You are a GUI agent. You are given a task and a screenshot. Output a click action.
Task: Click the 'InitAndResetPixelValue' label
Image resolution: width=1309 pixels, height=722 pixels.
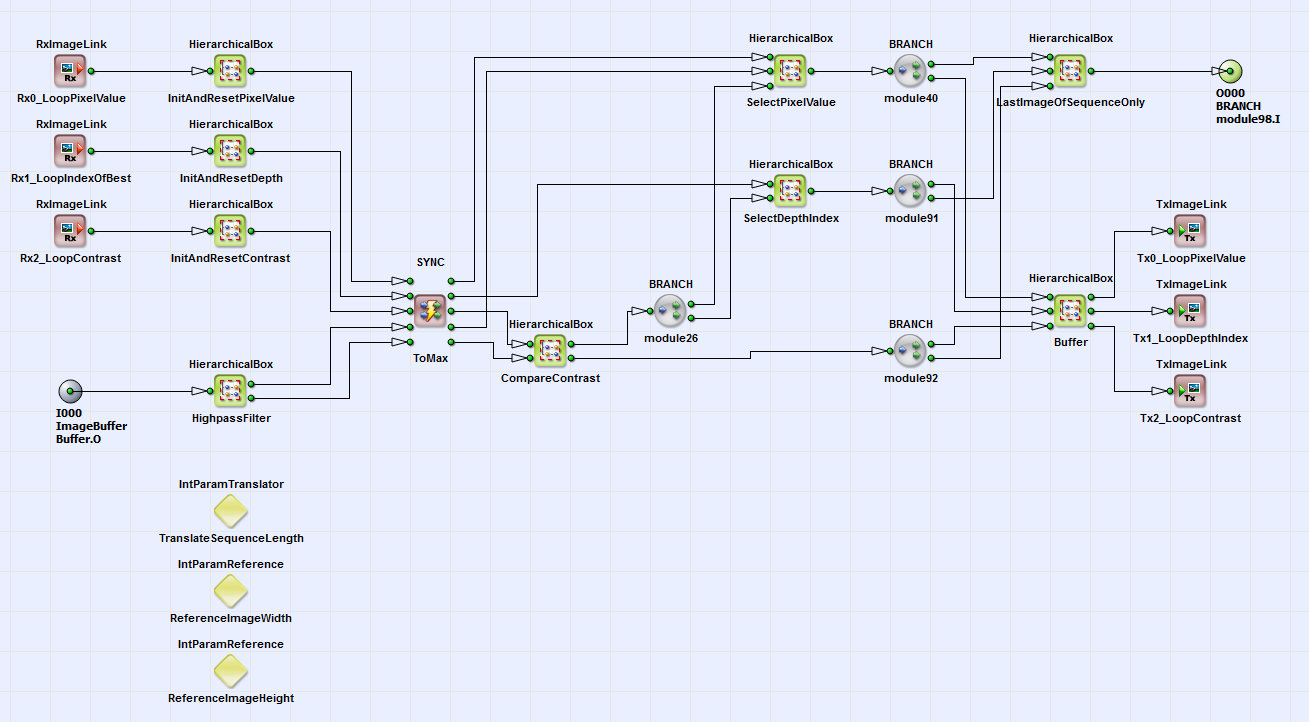[231, 99]
